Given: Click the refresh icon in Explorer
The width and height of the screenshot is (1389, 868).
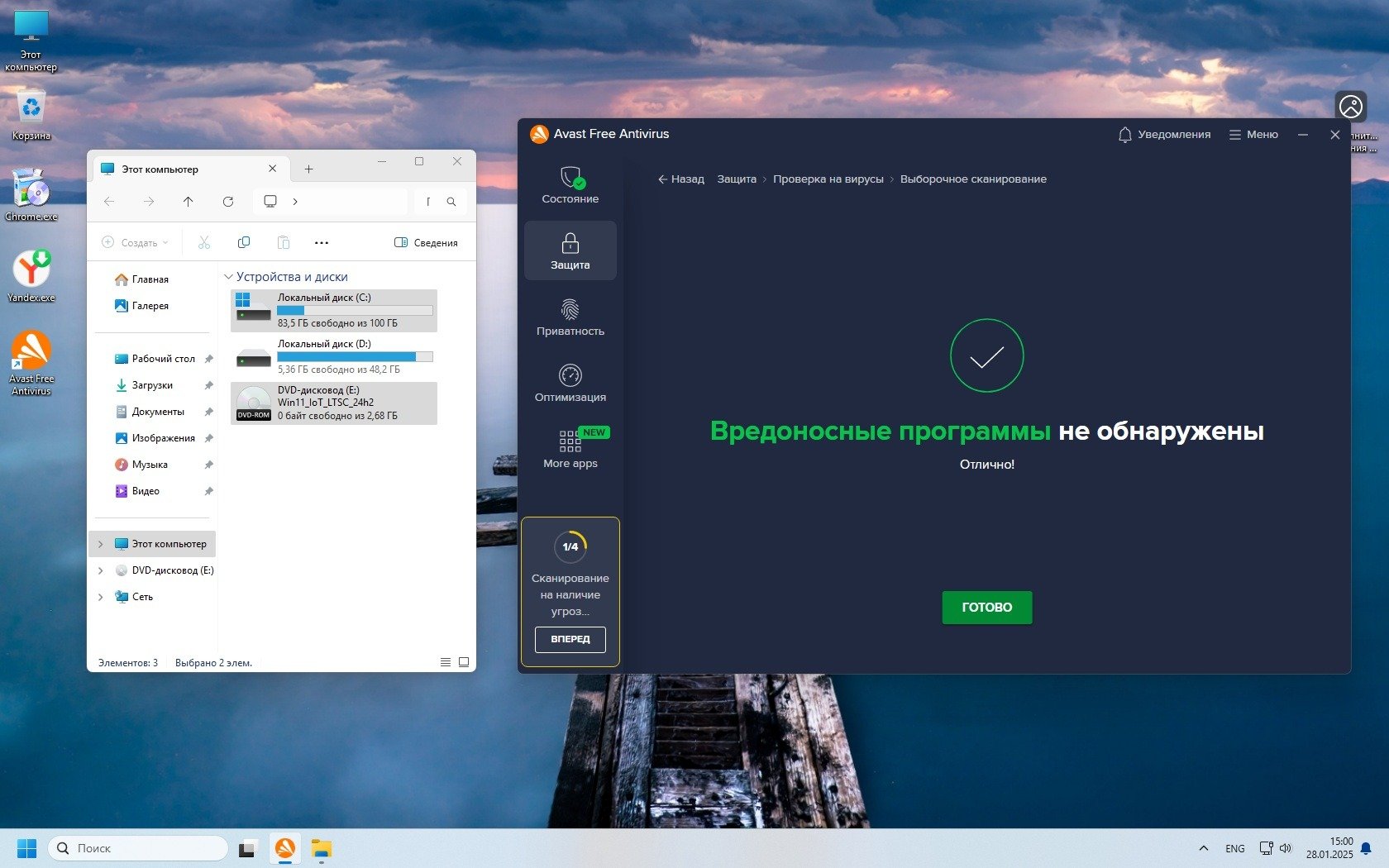Looking at the screenshot, I should pos(228,202).
